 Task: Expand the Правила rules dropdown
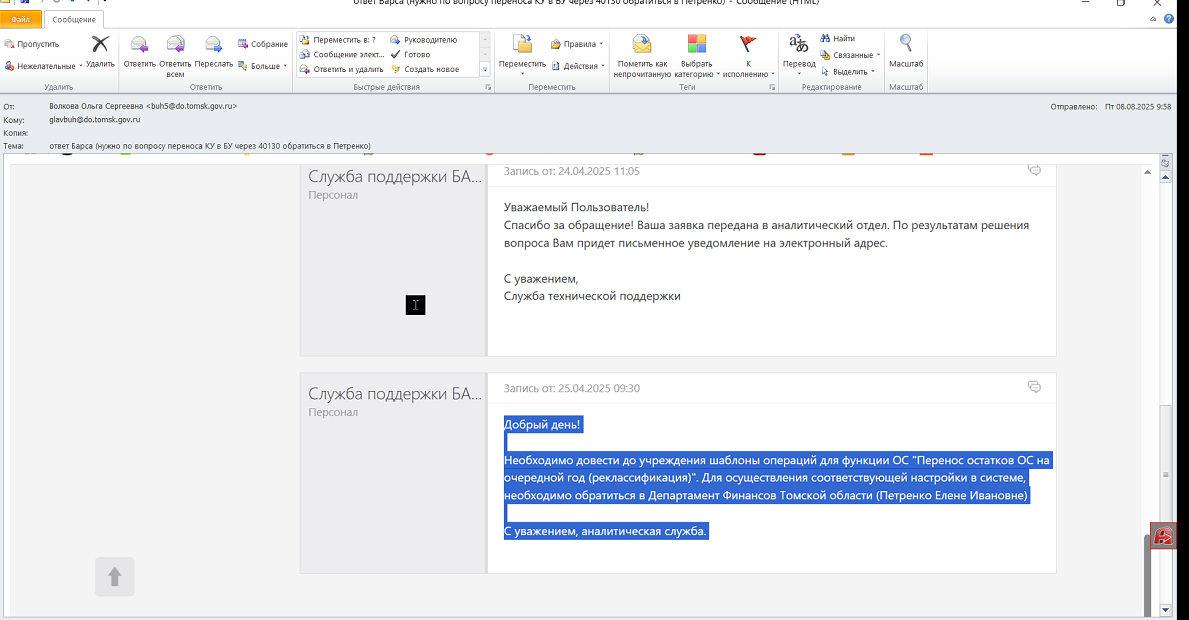[x=577, y=44]
